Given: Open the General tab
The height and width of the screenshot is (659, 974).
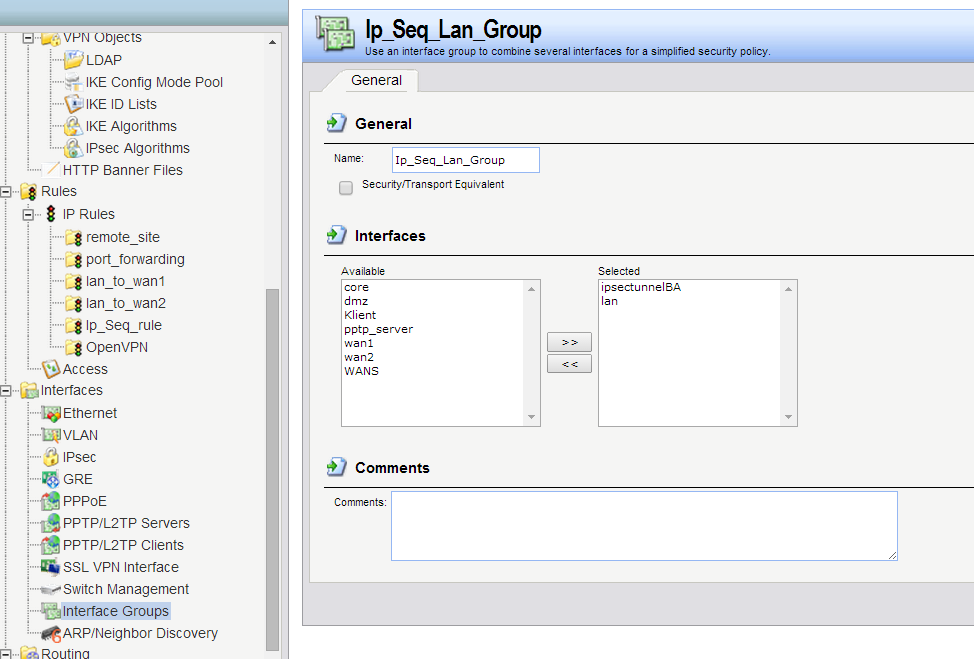Looking at the screenshot, I should click(x=376, y=80).
